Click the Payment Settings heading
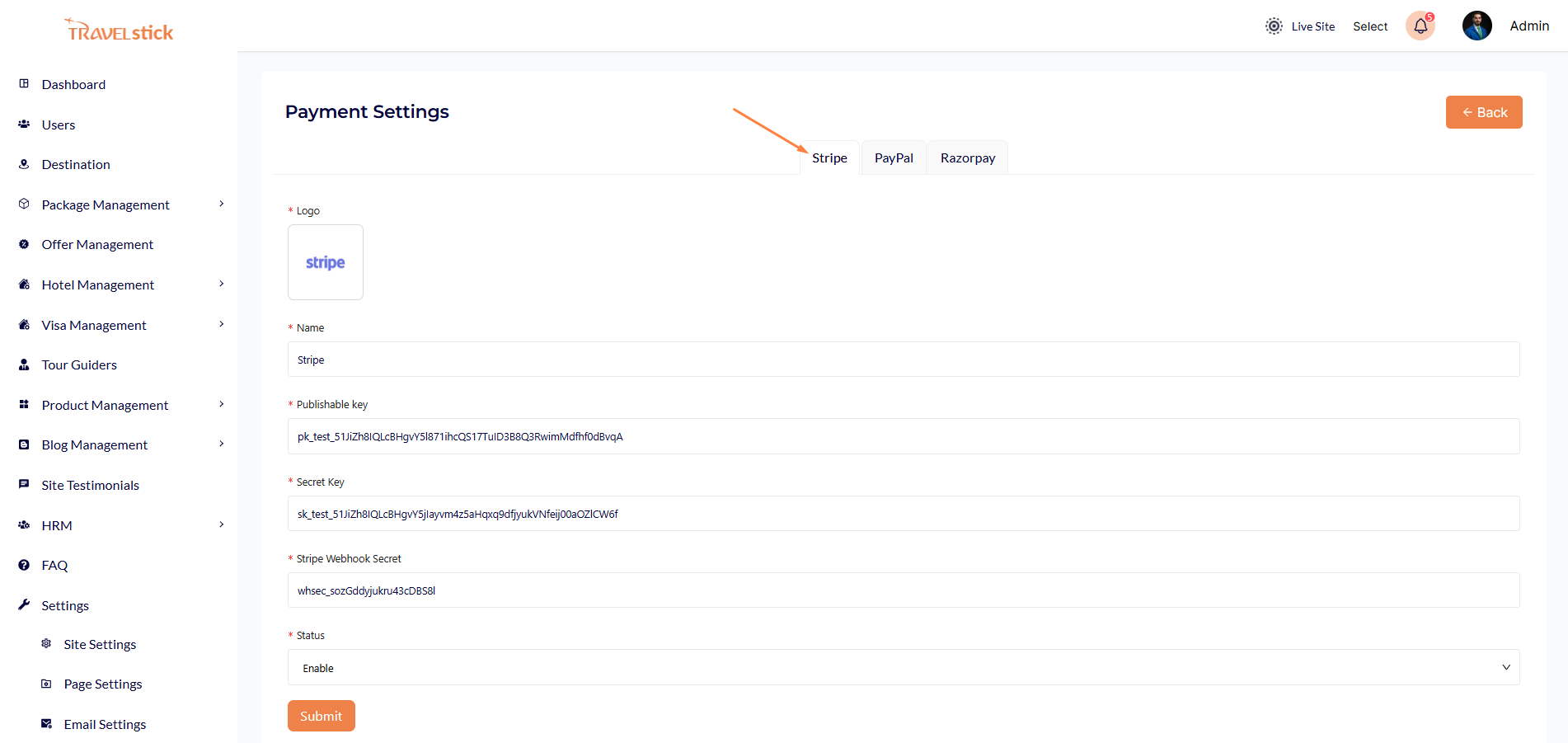1568x743 pixels. [367, 111]
